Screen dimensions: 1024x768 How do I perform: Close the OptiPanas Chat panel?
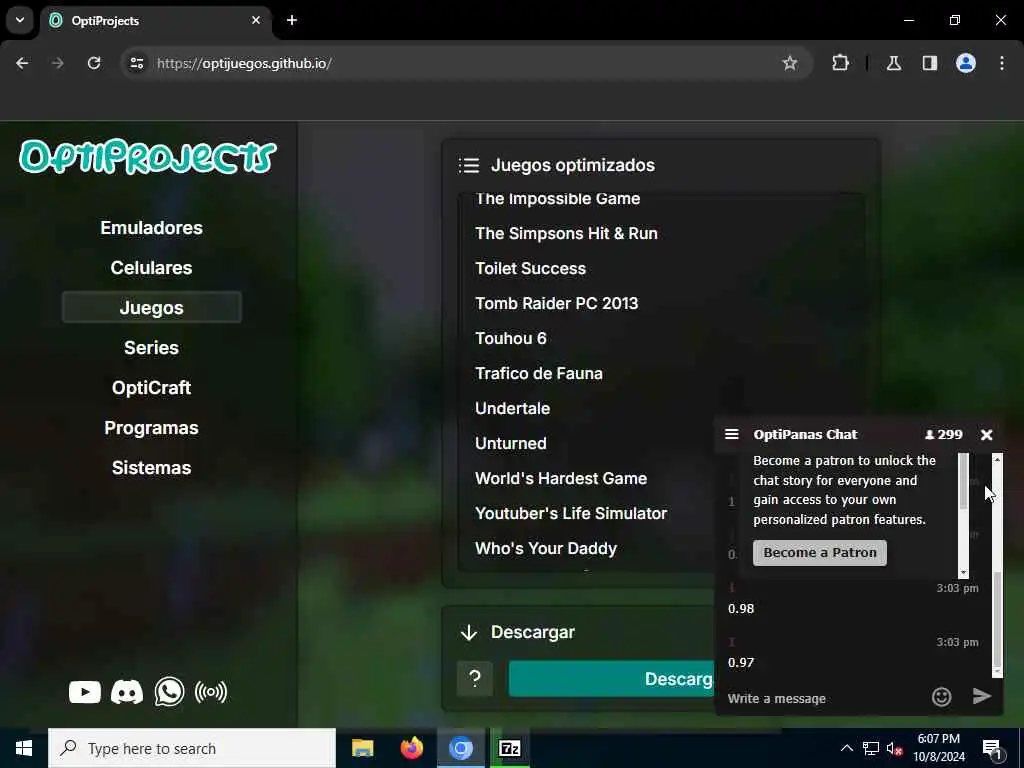[987, 435]
